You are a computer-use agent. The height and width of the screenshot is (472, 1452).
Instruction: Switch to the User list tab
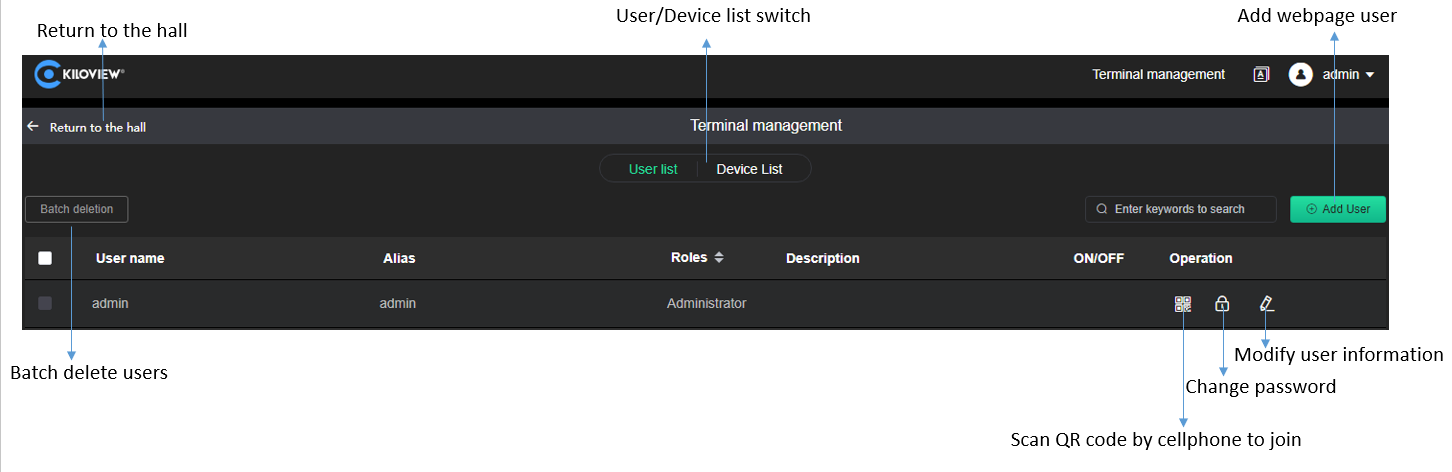click(653, 169)
